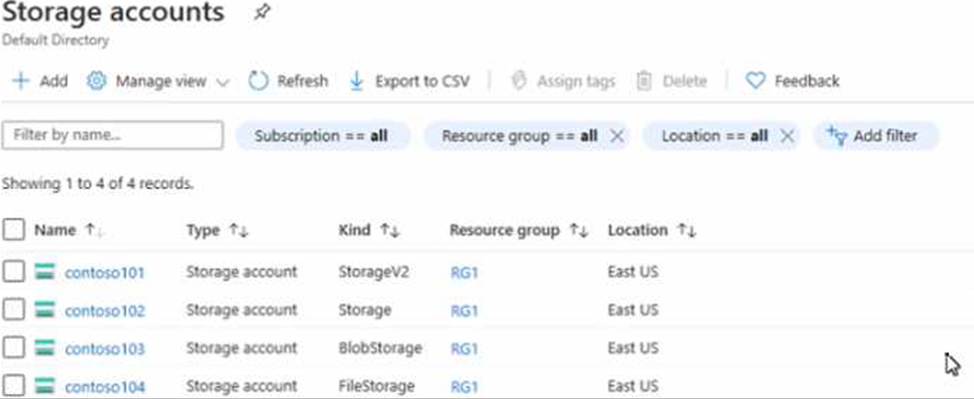The image size is (974, 399).
Task: Open RG1 link in contoso103 row
Action: (465, 349)
